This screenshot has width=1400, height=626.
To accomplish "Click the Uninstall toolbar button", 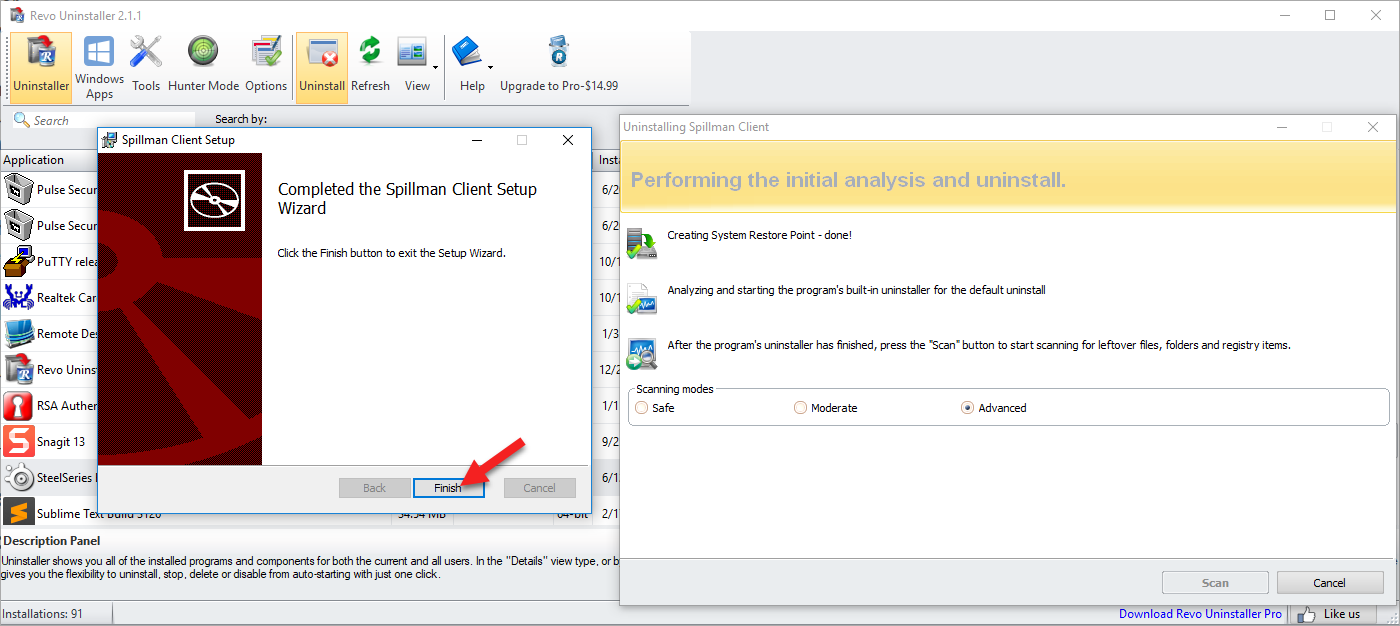I will point(322,66).
